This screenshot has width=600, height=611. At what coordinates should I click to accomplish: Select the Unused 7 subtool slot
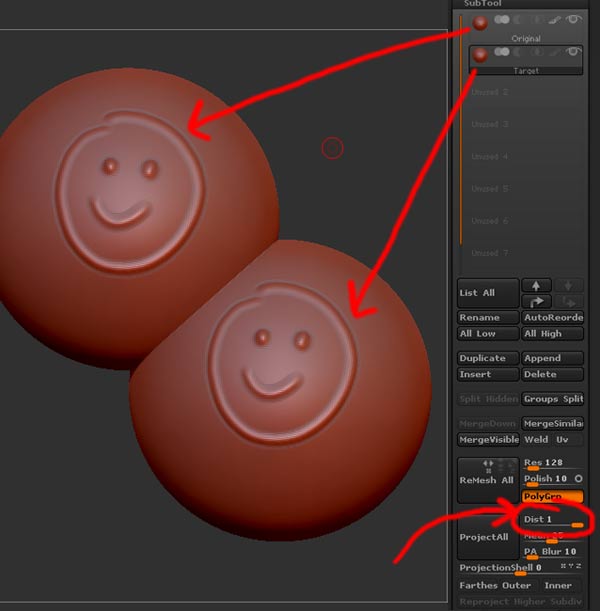pos(526,253)
